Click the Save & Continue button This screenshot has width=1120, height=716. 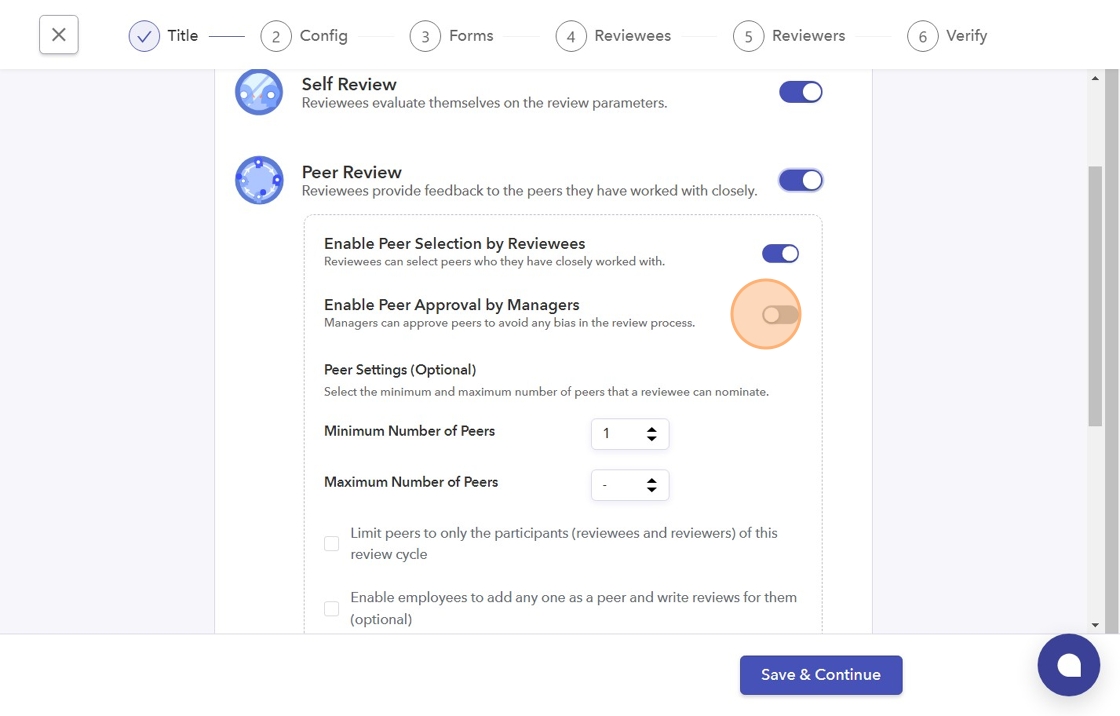821,675
